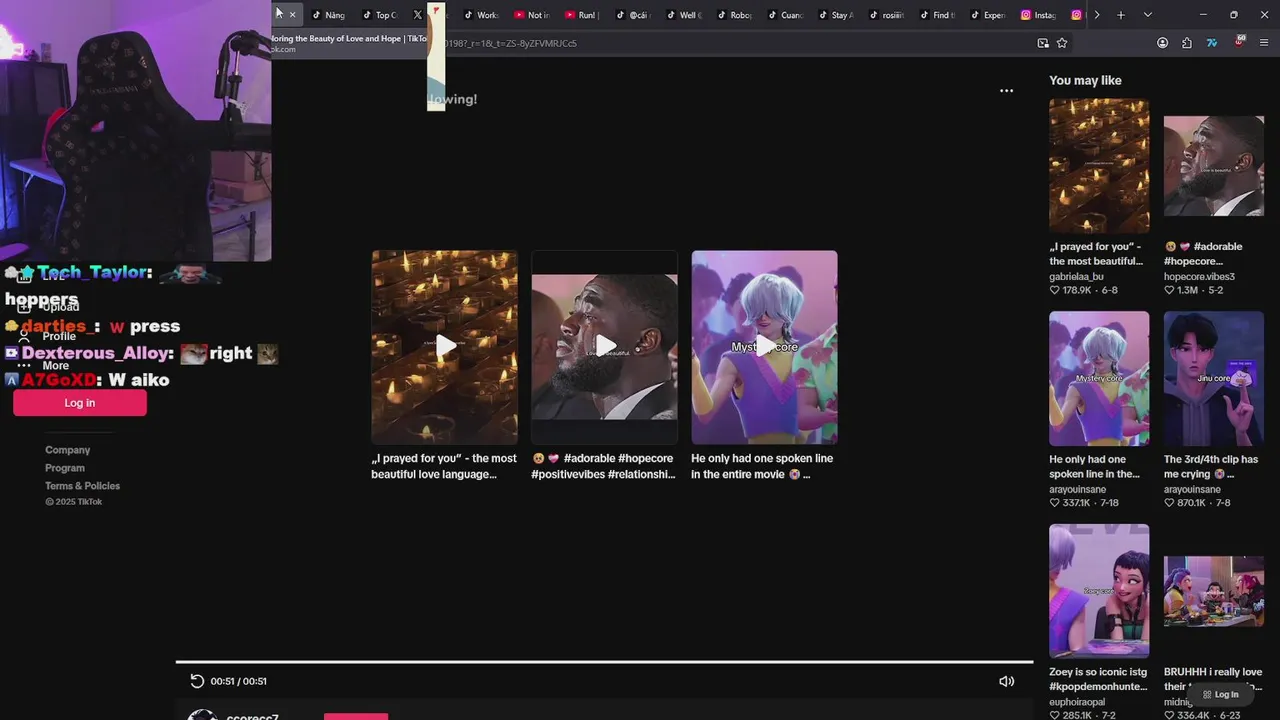Open the Terms & Policies link

[82, 486]
